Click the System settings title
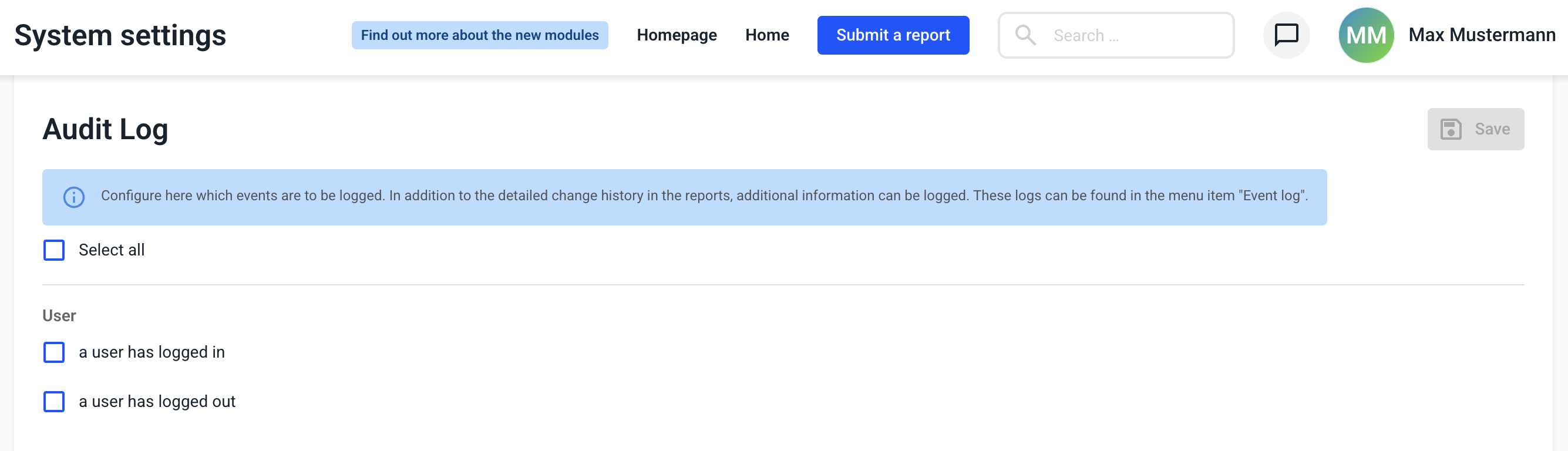The width and height of the screenshot is (1568, 451). [x=120, y=35]
